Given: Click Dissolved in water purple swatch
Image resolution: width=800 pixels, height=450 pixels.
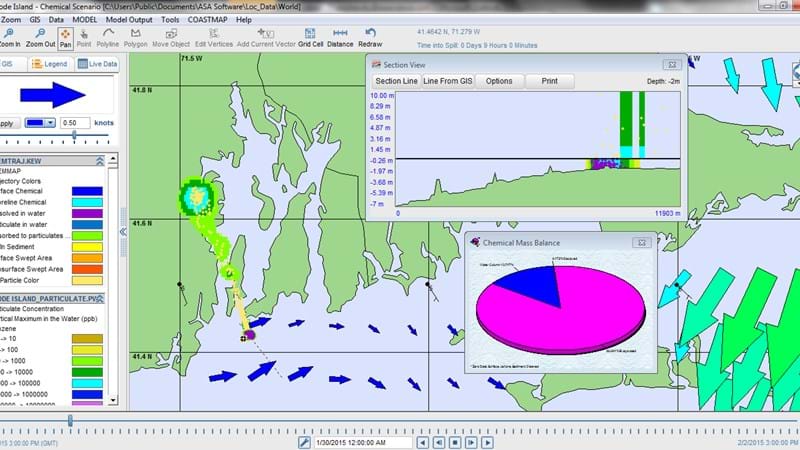Looking at the screenshot, I should 87,214.
